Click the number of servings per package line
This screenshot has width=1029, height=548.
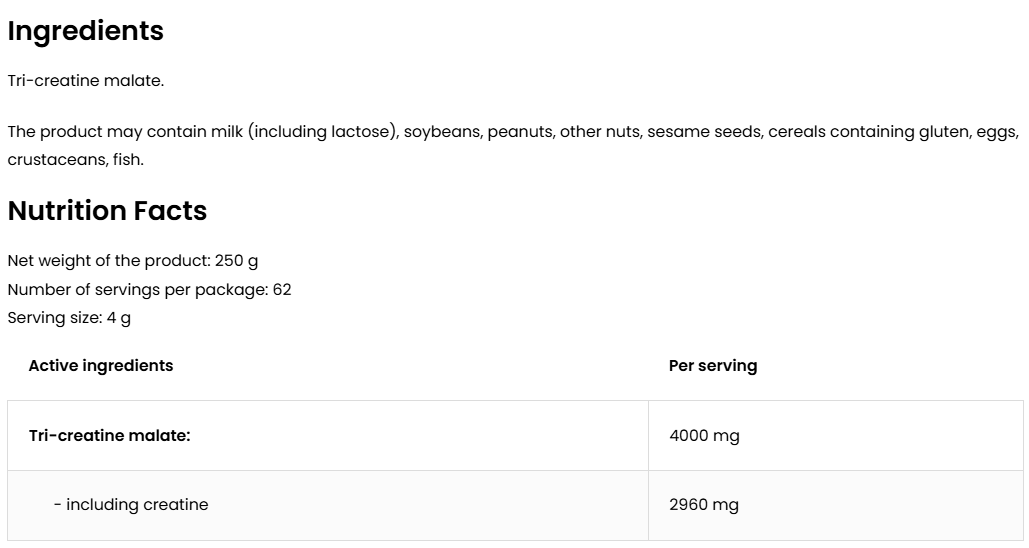tap(149, 290)
